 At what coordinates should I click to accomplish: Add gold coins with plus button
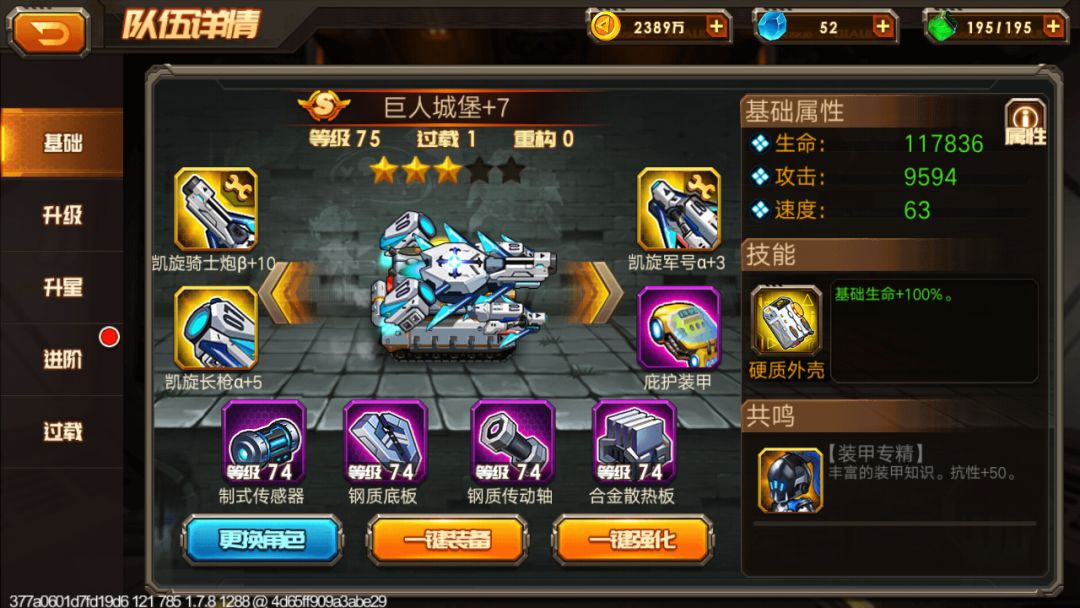716,27
